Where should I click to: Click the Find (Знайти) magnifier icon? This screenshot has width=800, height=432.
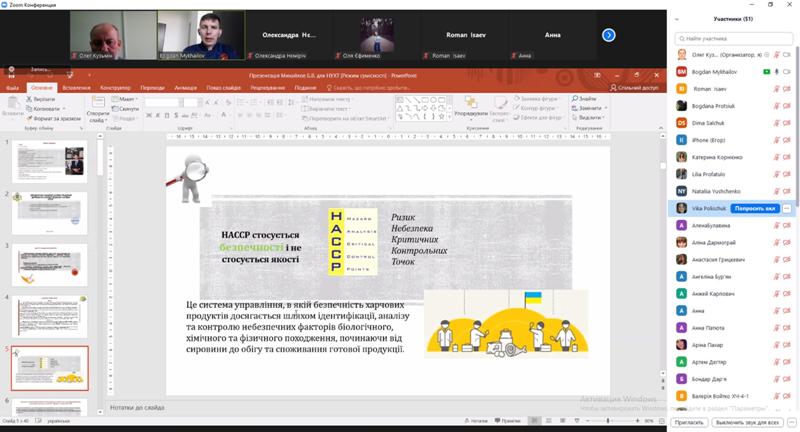pos(575,99)
